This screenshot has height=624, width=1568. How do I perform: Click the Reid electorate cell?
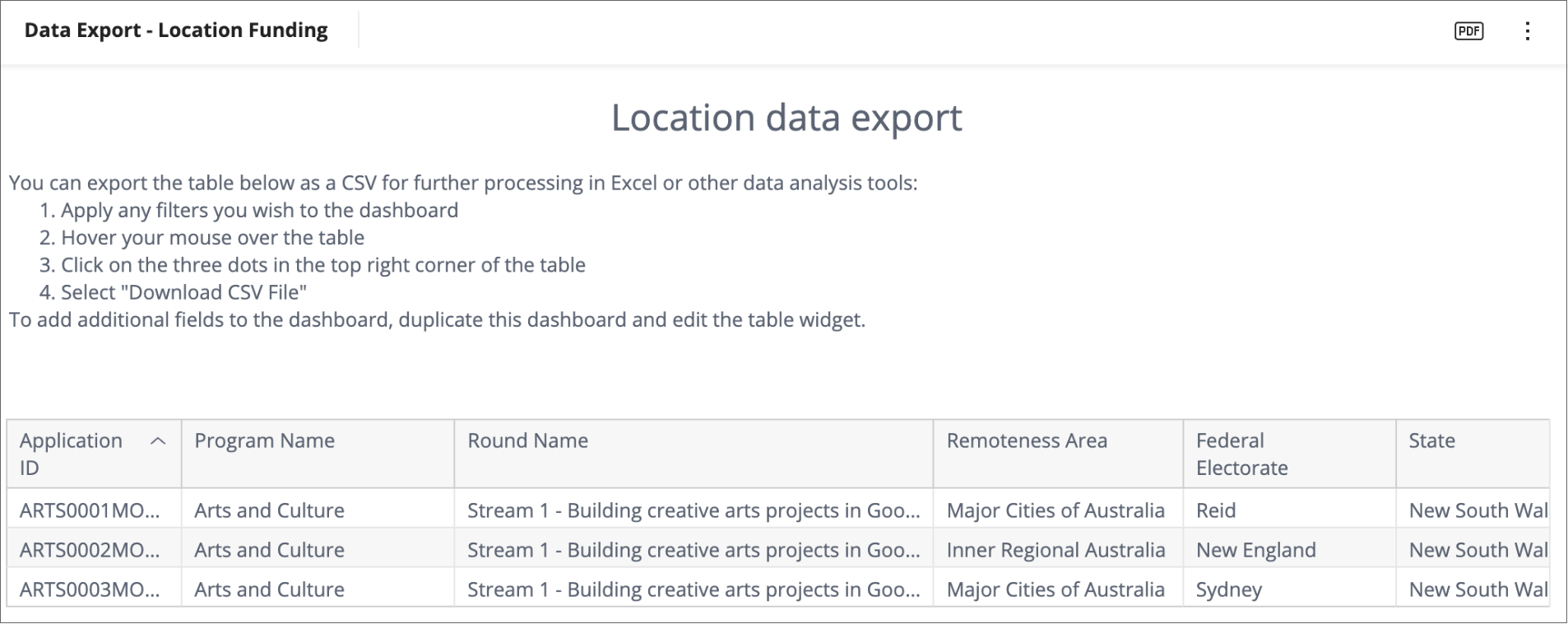click(1216, 510)
